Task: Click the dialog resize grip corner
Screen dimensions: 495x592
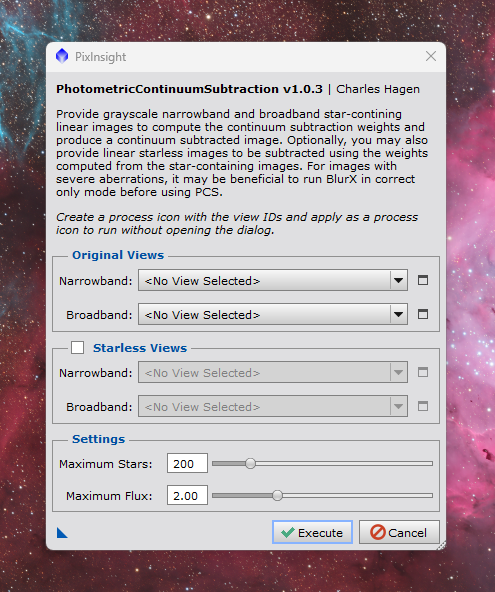Action: pyautogui.click(x=441, y=545)
